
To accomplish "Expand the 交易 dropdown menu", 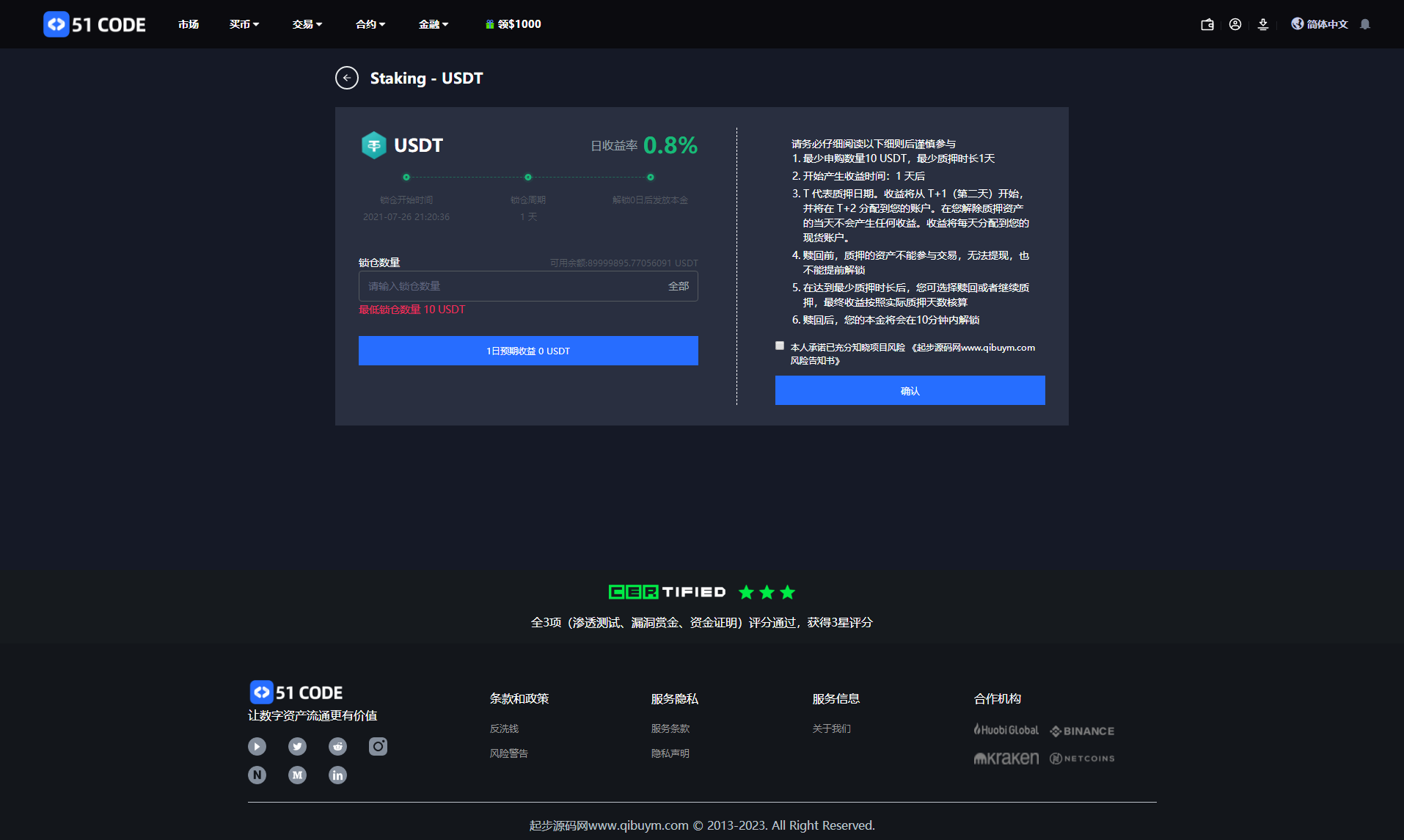I will pos(307,24).
